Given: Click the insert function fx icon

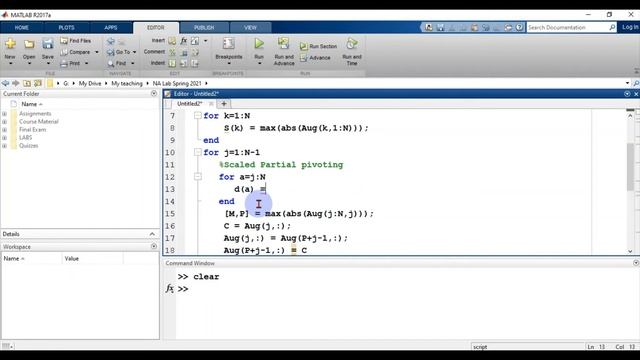Looking at the screenshot, I should tap(184, 41).
